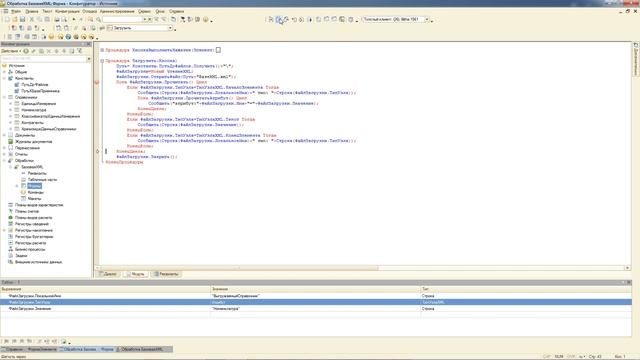The image size is (640, 360).
Task: Switch to the Диалог tab
Action: 108,274
